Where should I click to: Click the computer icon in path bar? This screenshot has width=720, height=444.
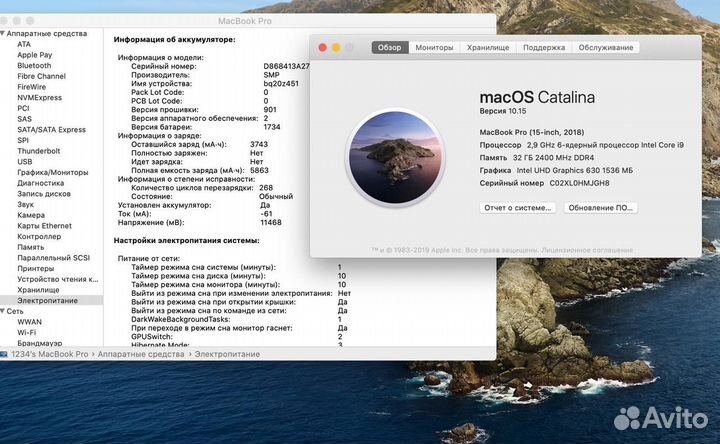(4, 354)
